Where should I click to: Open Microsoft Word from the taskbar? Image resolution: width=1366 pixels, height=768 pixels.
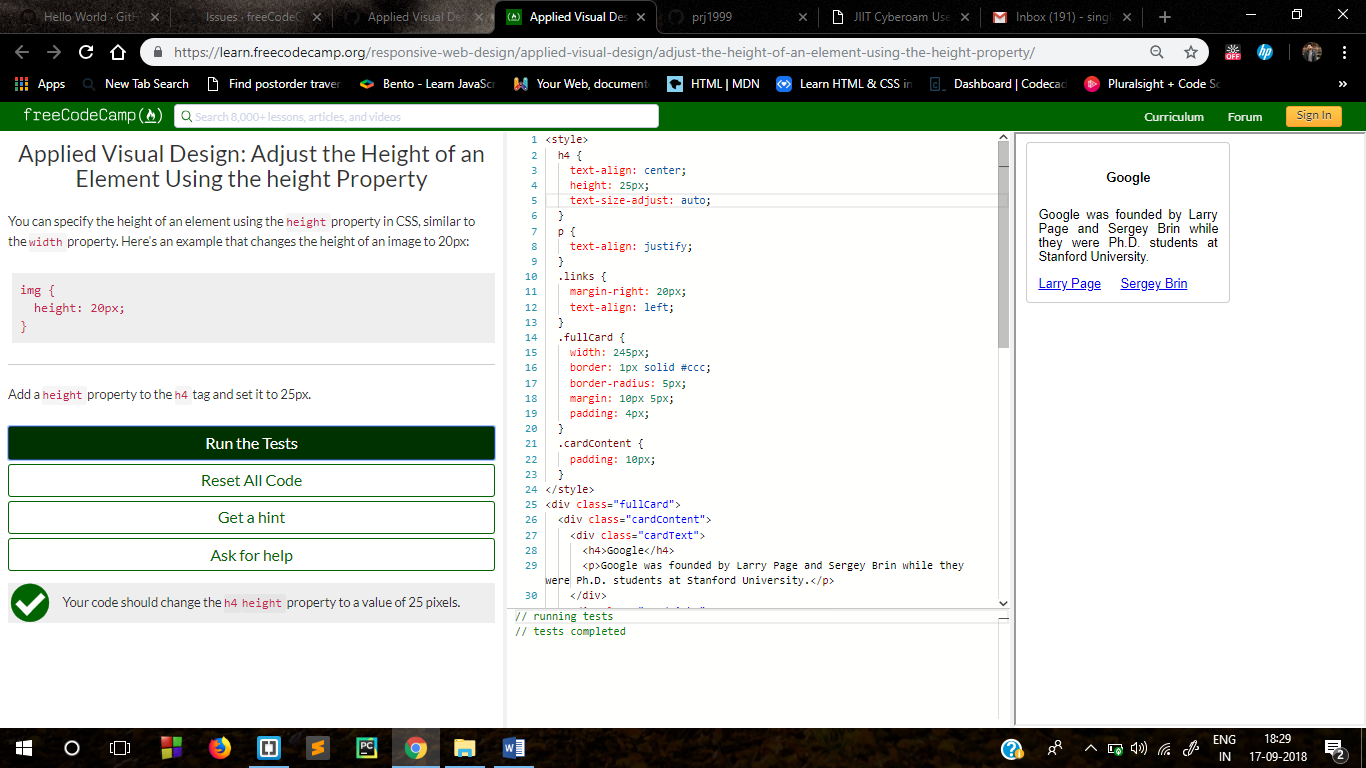pyautogui.click(x=513, y=747)
